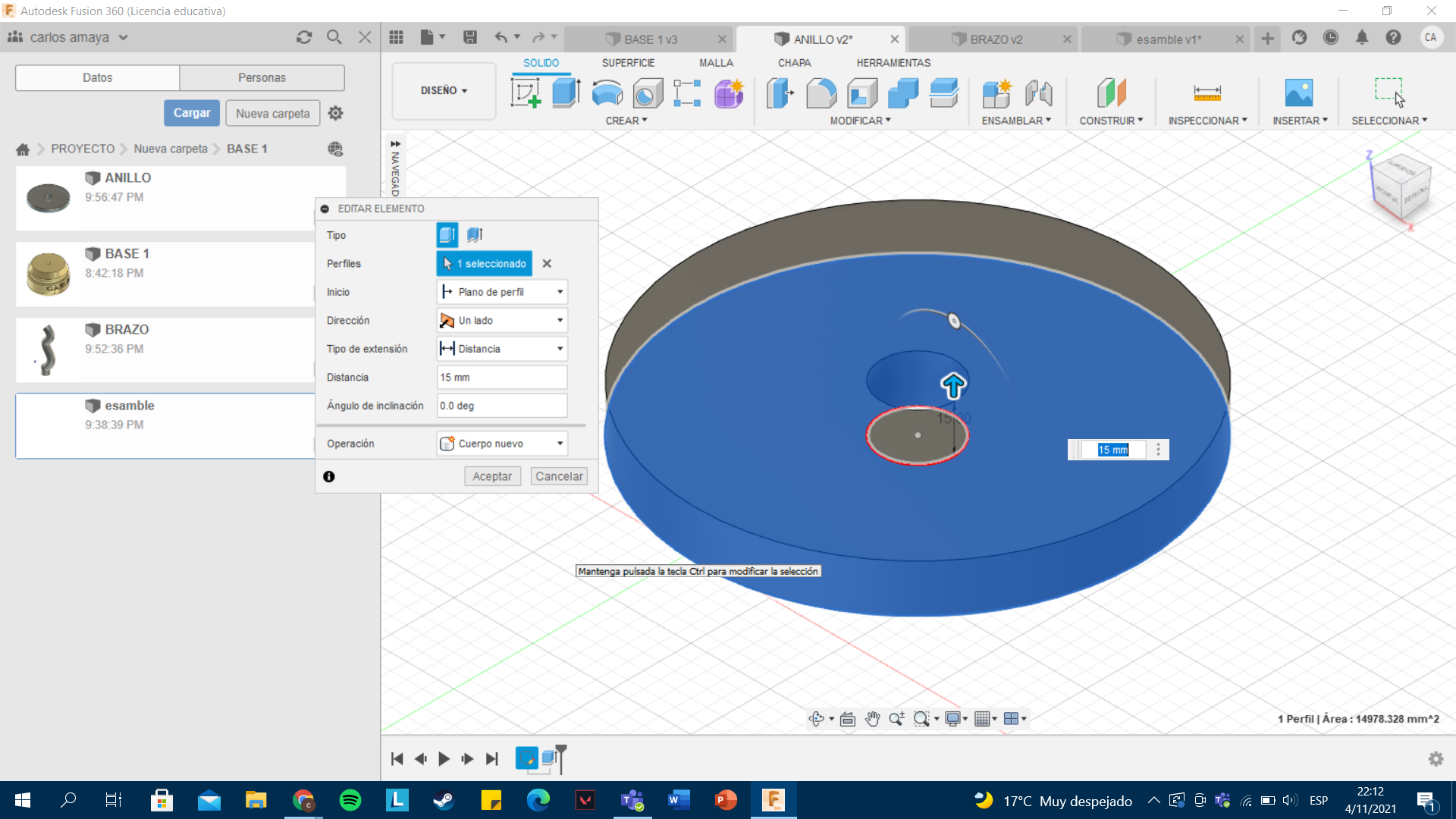Image resolution: width=1456 pixels, height=819 pixels.
Task: Select the solid Extrude type toggle
Action: coord(447,235)
